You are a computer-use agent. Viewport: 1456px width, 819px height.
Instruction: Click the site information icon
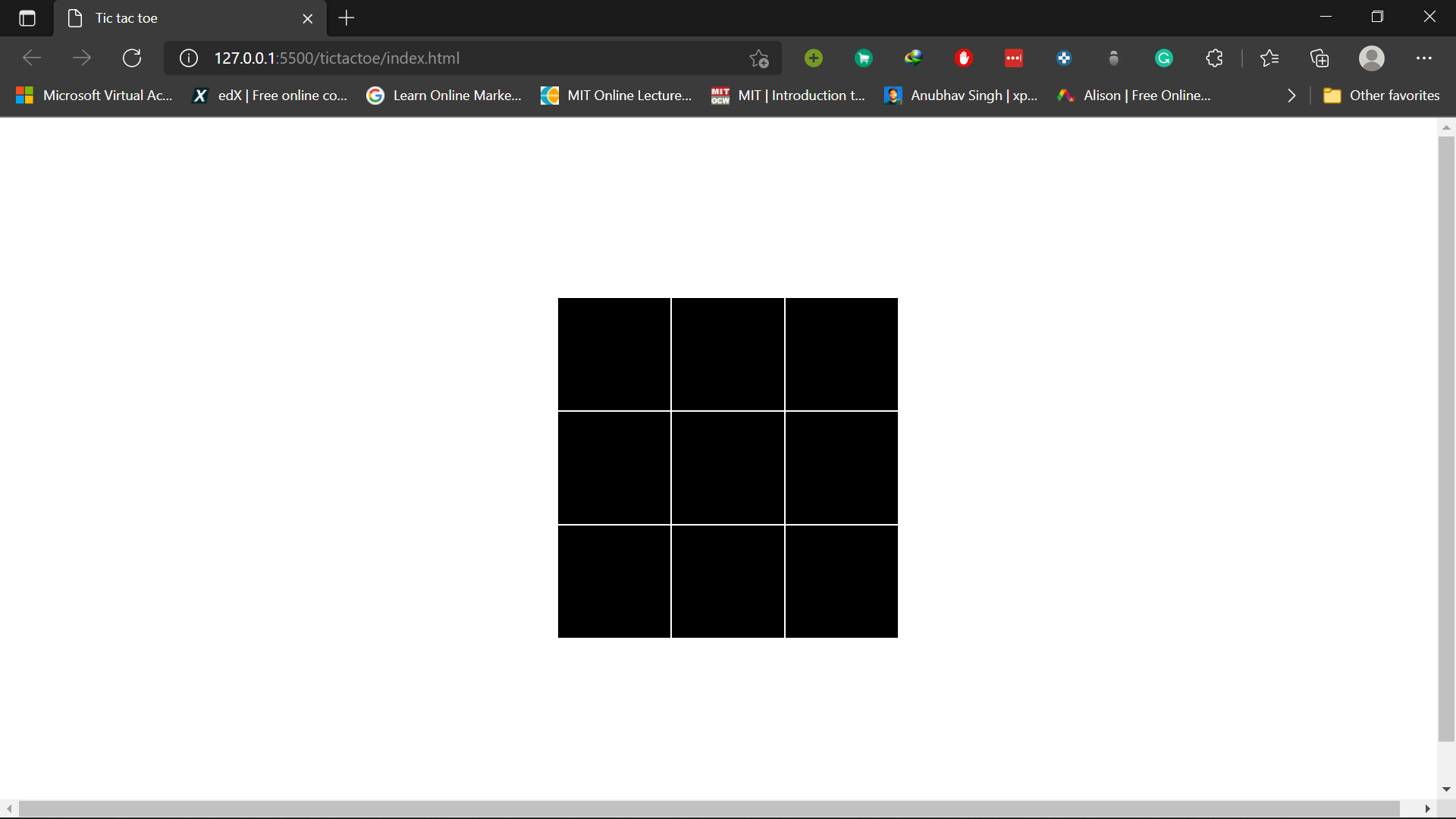click(189, 58)
